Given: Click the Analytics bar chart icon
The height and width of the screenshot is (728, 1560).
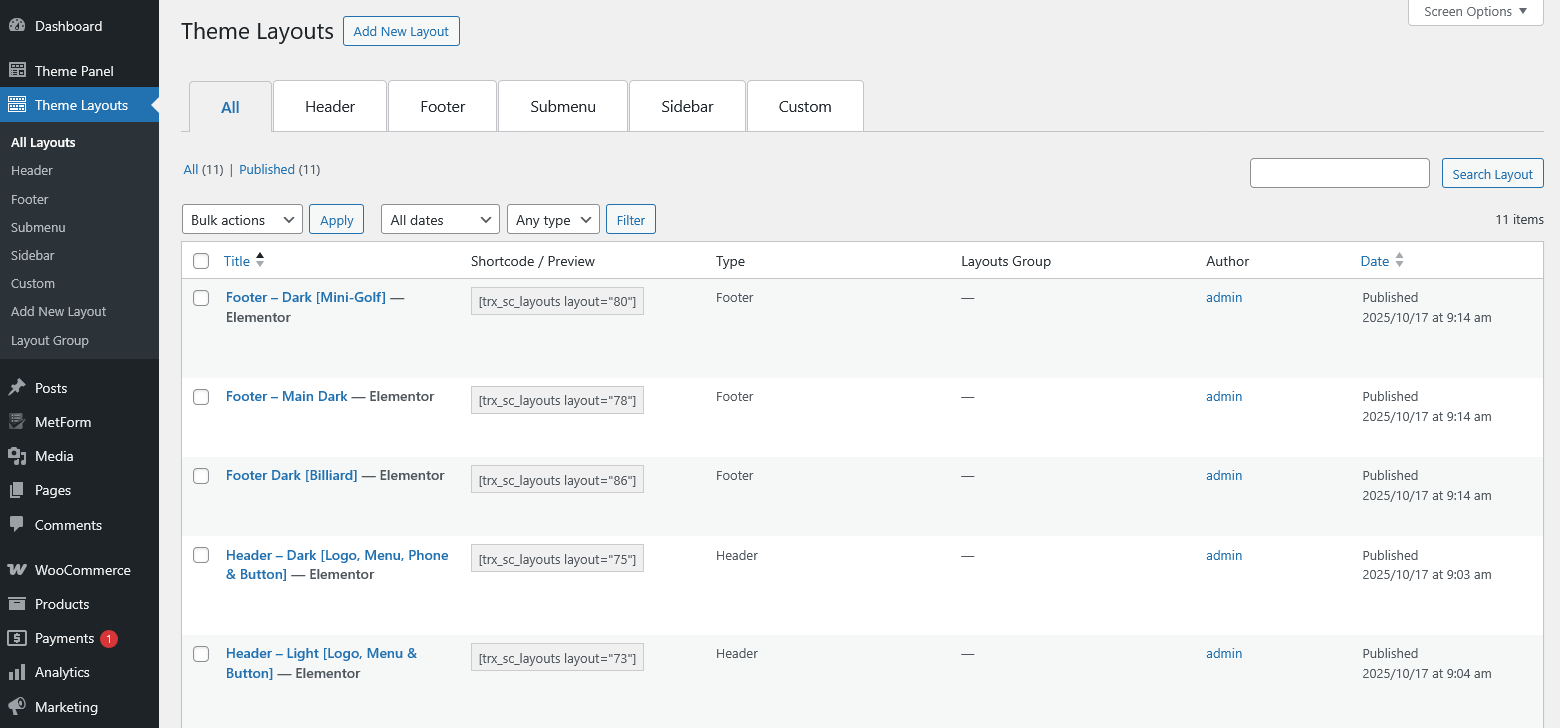Looking at the screenshot, I should [17, 673].
